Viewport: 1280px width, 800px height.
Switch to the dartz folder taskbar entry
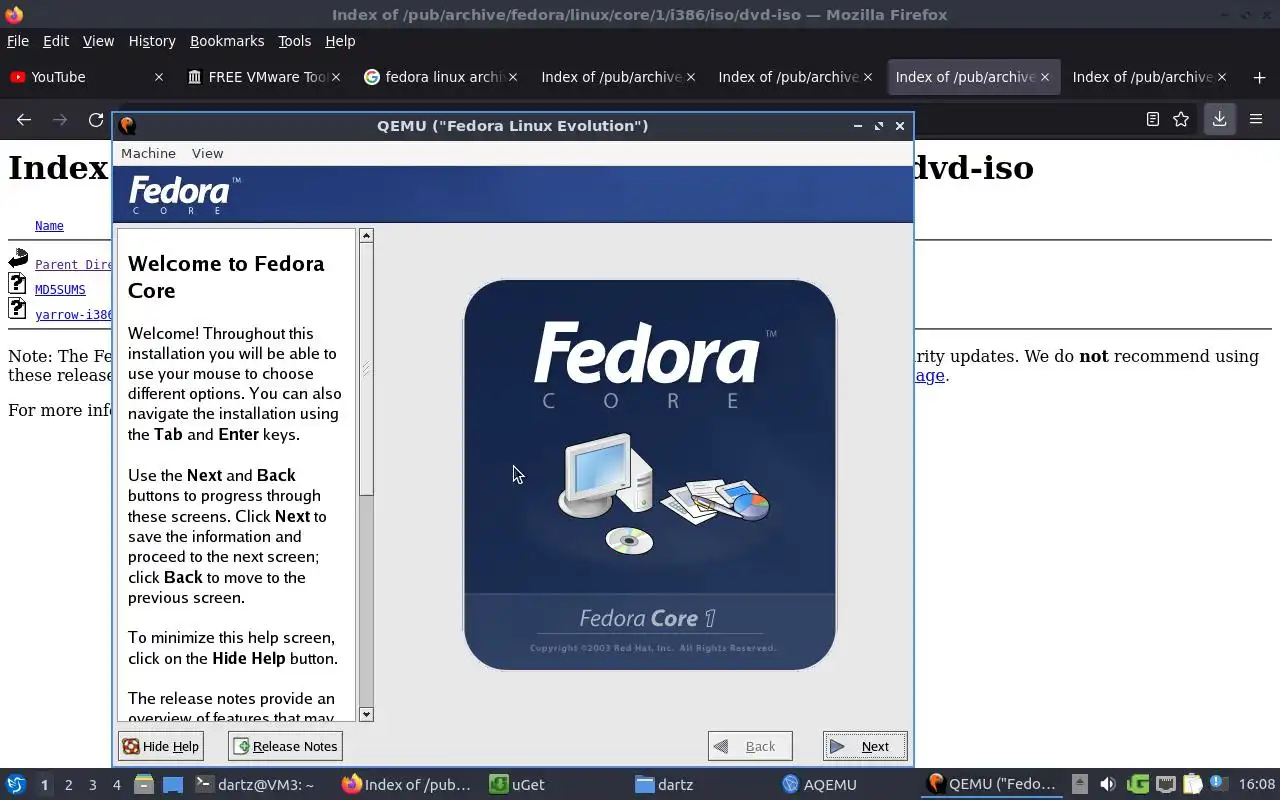pyautogui.click(x=702, y=785)
